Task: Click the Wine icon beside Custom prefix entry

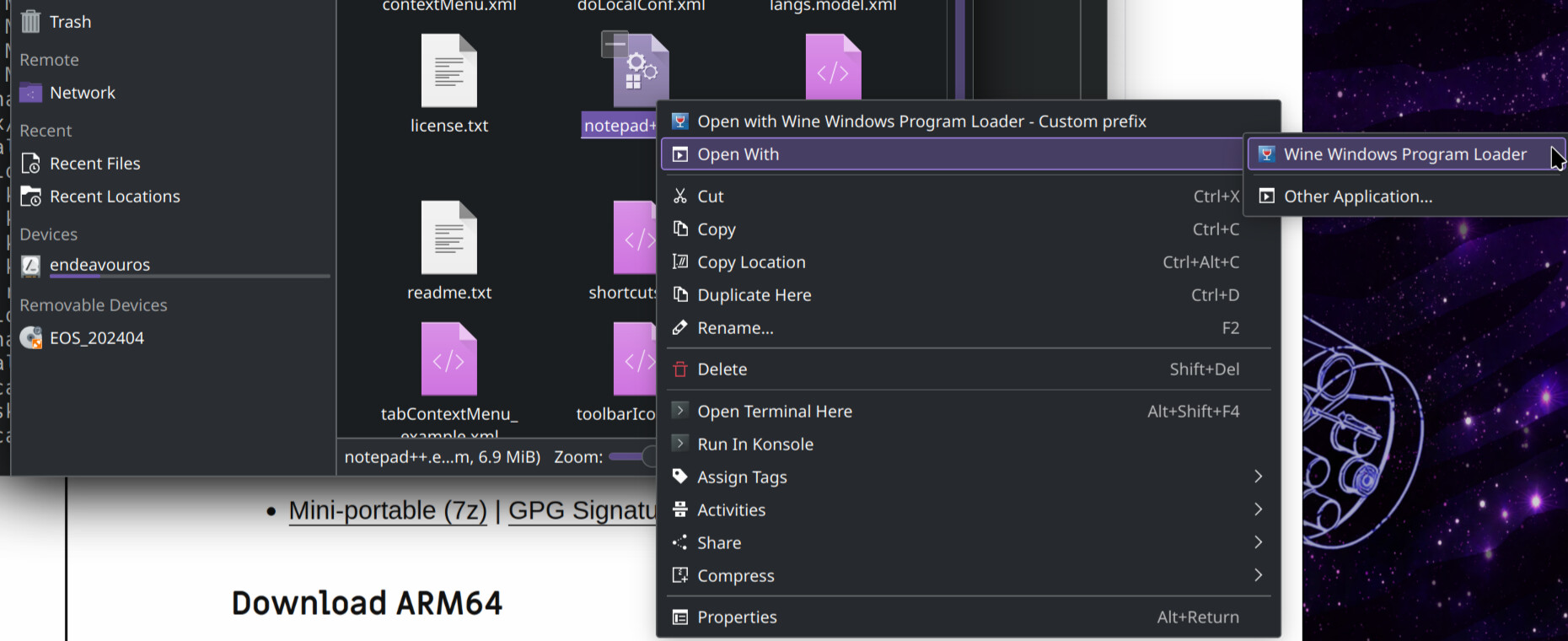Action: [x=680, y=121]
